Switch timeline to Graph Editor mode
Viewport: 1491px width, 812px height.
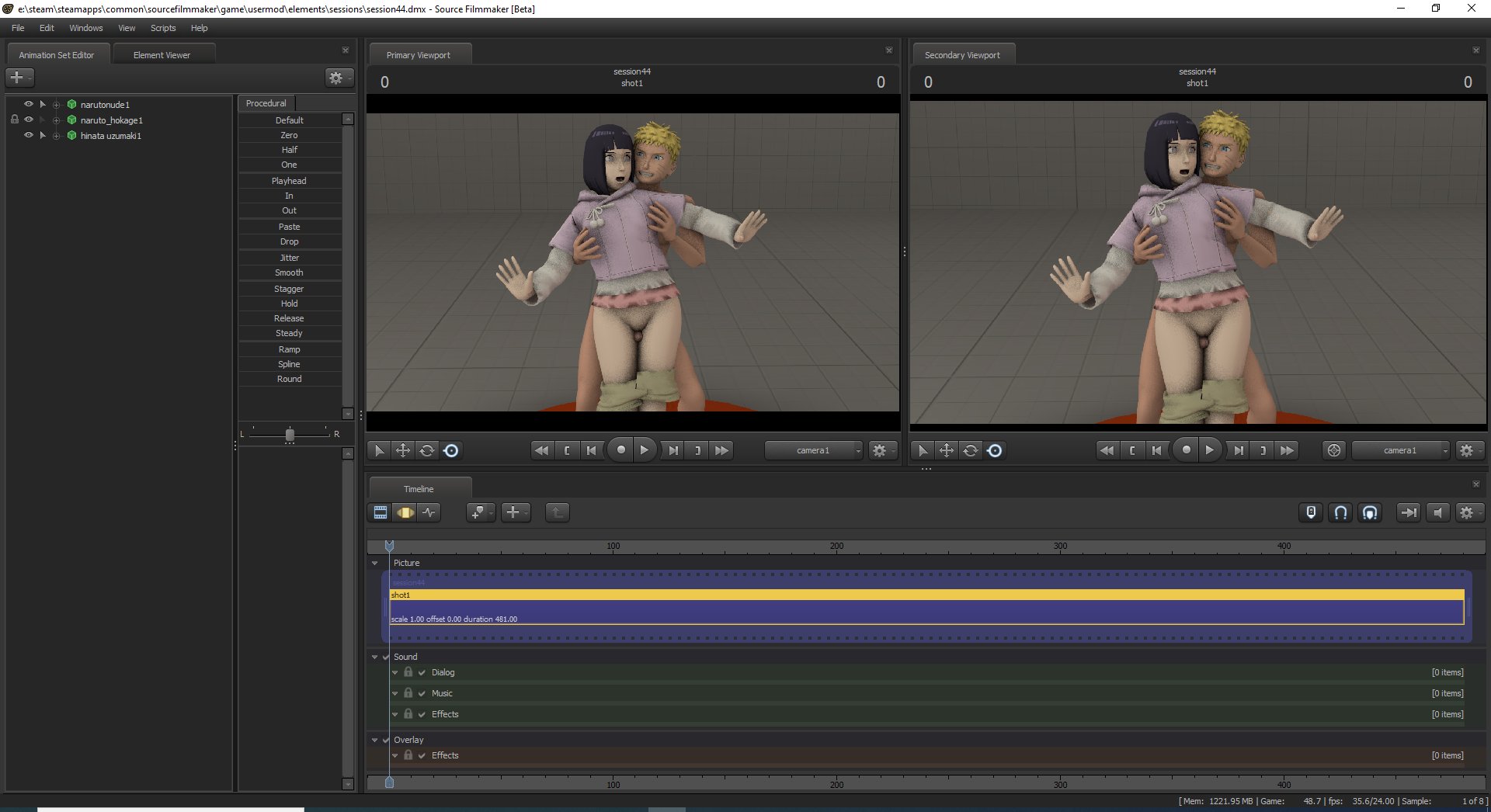tap(429, 512)
